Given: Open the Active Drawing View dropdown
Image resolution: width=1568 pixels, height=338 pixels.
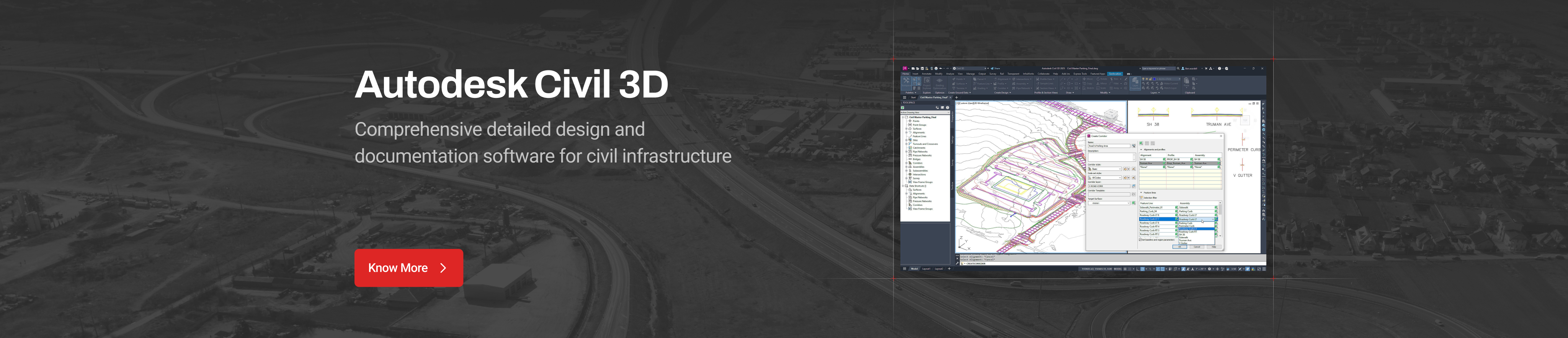Looking at the screenshot, I should tap(924, 112).
